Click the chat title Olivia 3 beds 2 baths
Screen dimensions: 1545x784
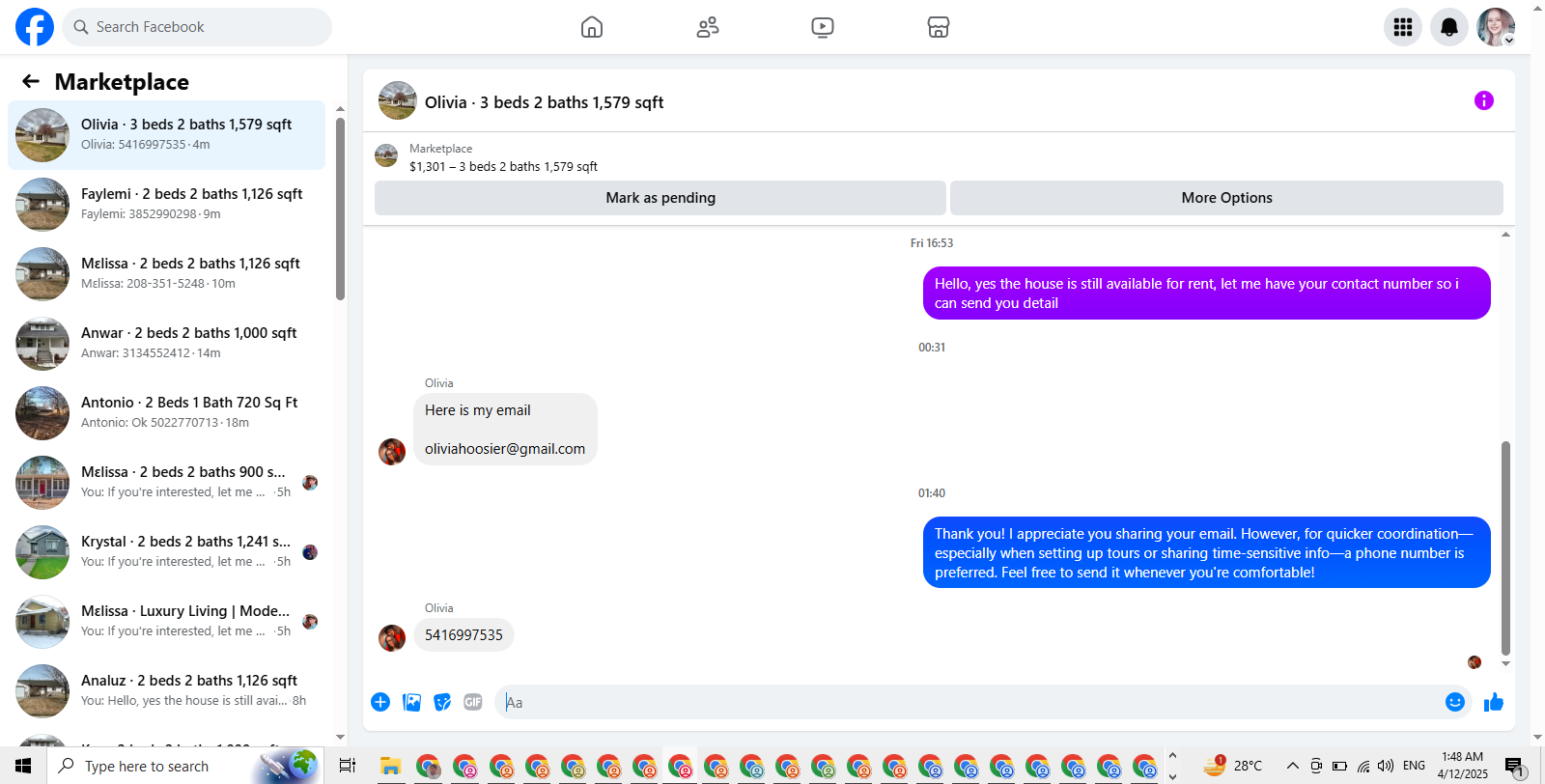click(544, 102)
